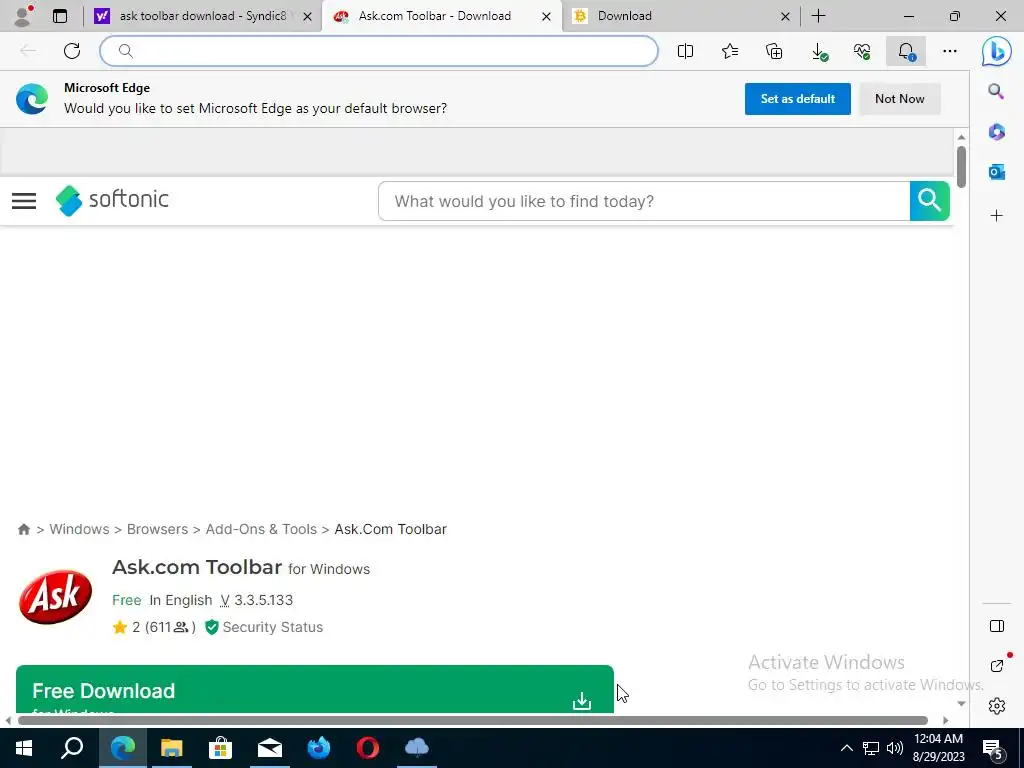
Task: Open the Windows breadcrumb link
Action: (79, 529)
